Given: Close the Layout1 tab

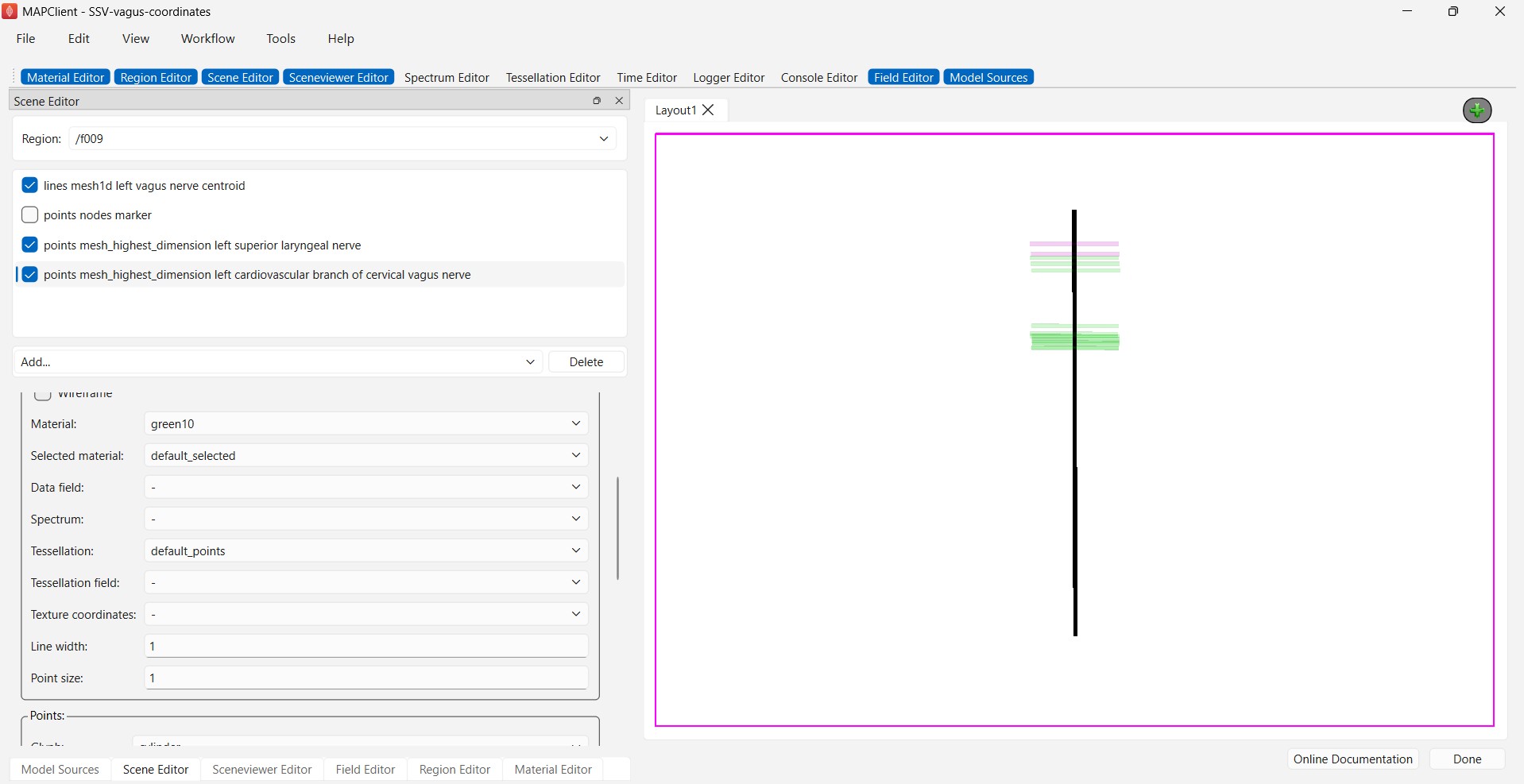Looking at the screenshot, I should tap(709, 110).
